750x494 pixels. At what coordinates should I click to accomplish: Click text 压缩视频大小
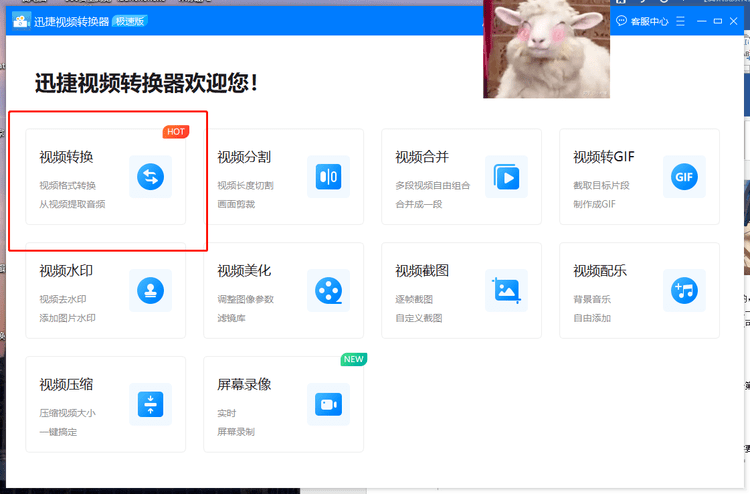coord(67,413)
